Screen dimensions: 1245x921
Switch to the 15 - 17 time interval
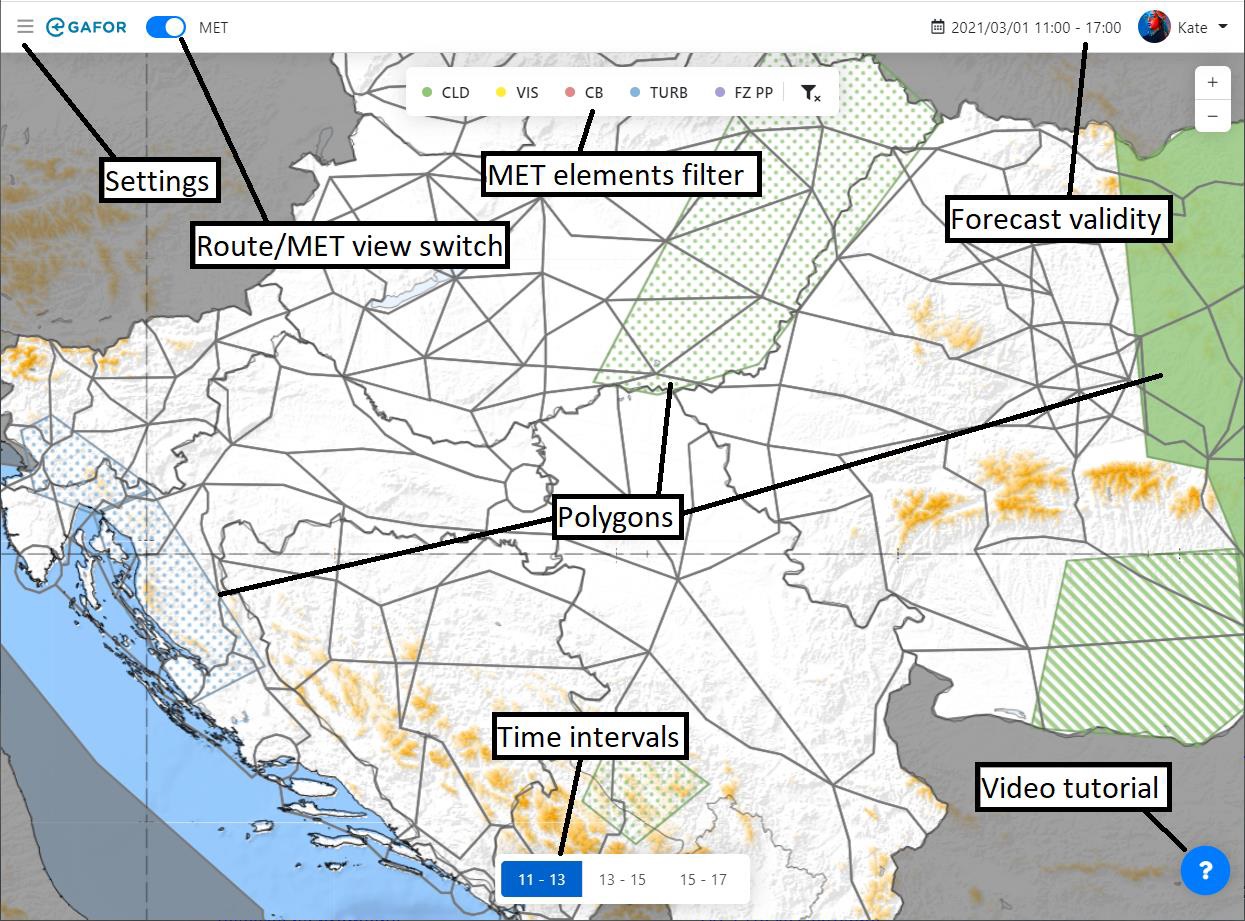(703, 880)
